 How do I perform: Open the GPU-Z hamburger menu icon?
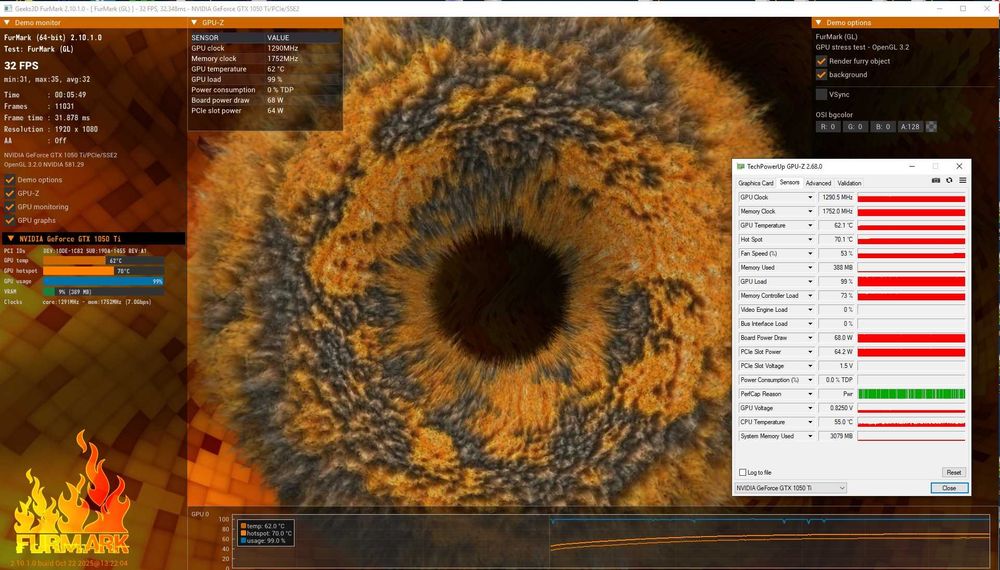point(962,181)
